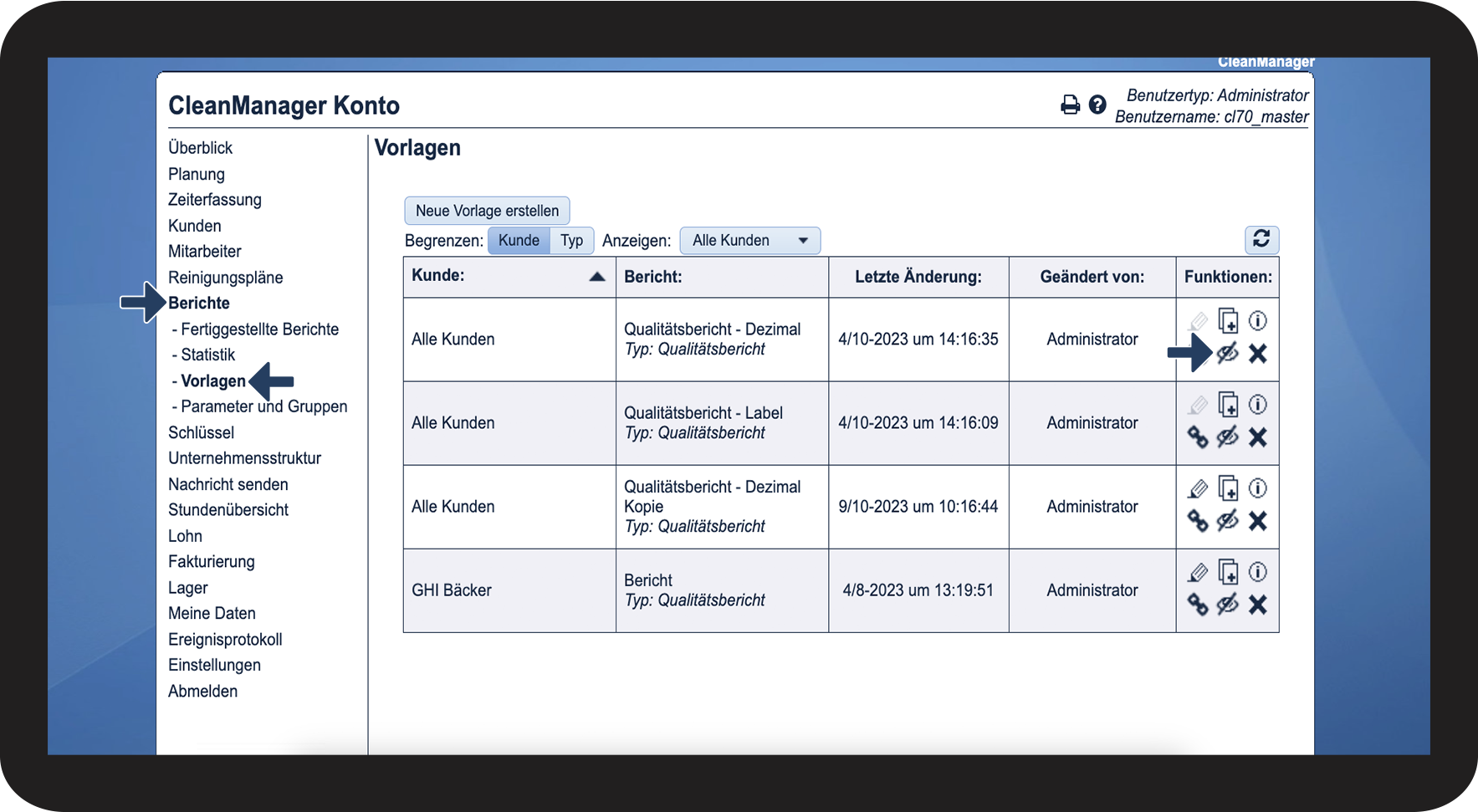Copy the Qualitätsbericht - Label template
The image size is (1478, 812).
pos(1228,405)
